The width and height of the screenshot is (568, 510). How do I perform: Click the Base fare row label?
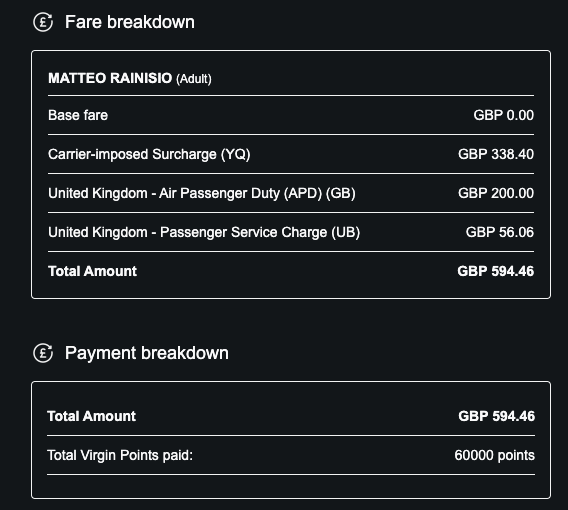pyautogui.click(x=78, y=115)
